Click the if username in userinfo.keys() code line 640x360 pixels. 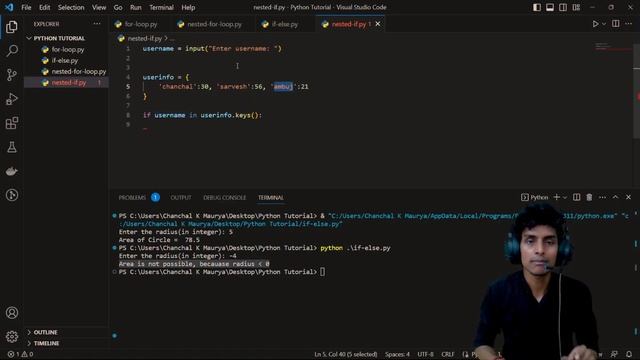click(202, 116)
